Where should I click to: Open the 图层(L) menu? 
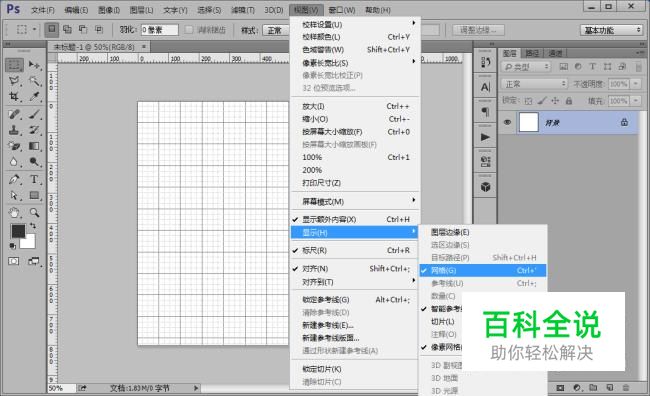click(141, 10)
